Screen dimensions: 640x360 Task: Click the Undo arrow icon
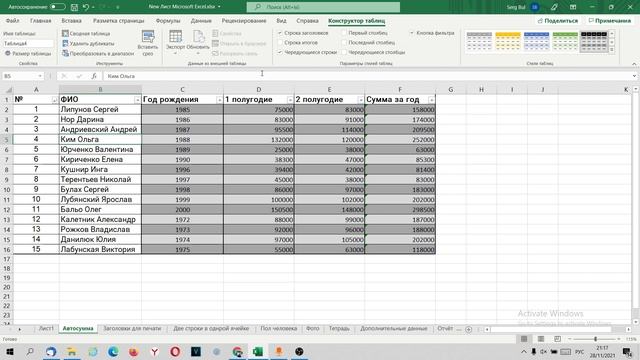tap(86, 7)
